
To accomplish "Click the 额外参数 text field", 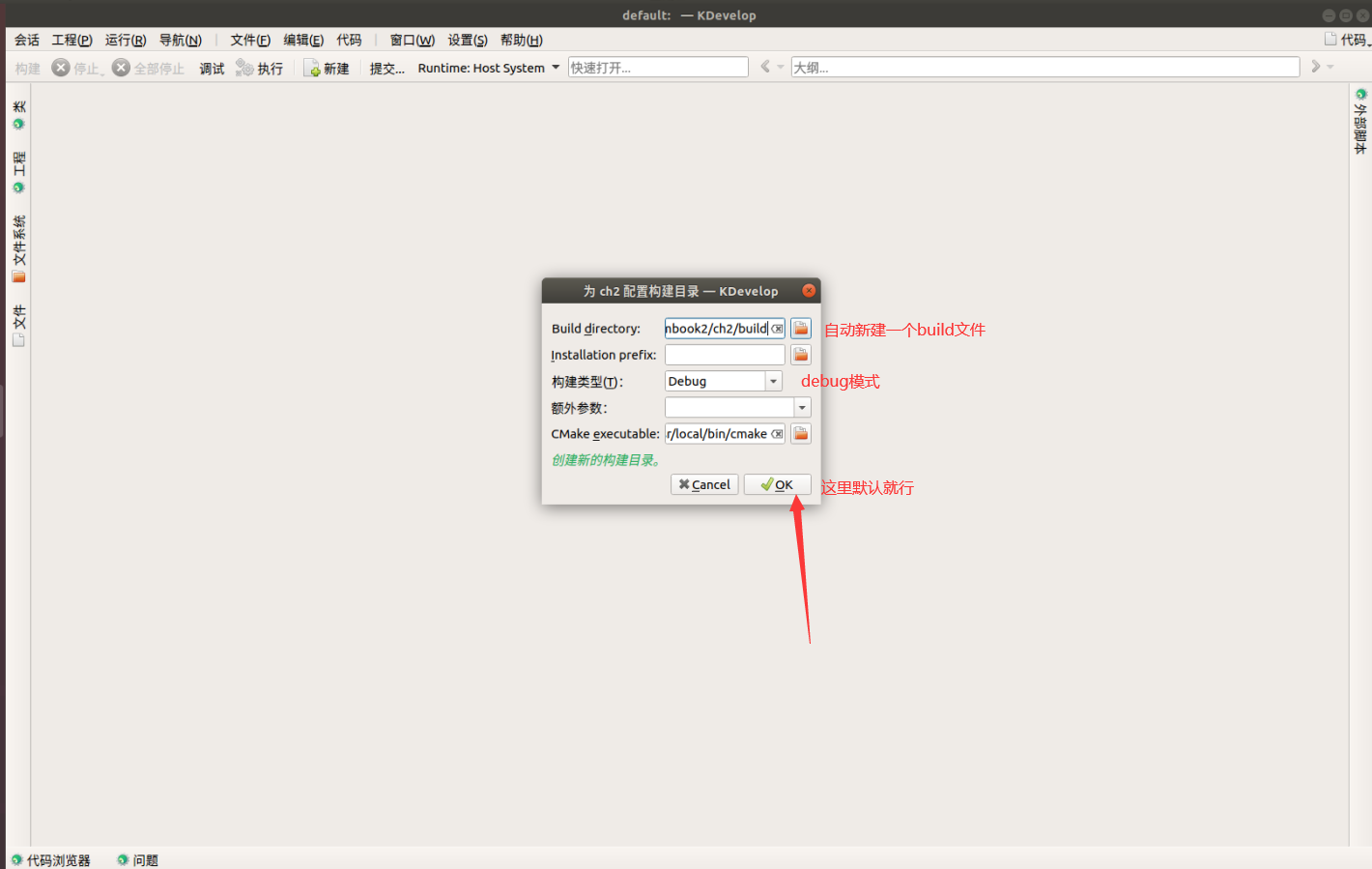I will coord(729,408).
